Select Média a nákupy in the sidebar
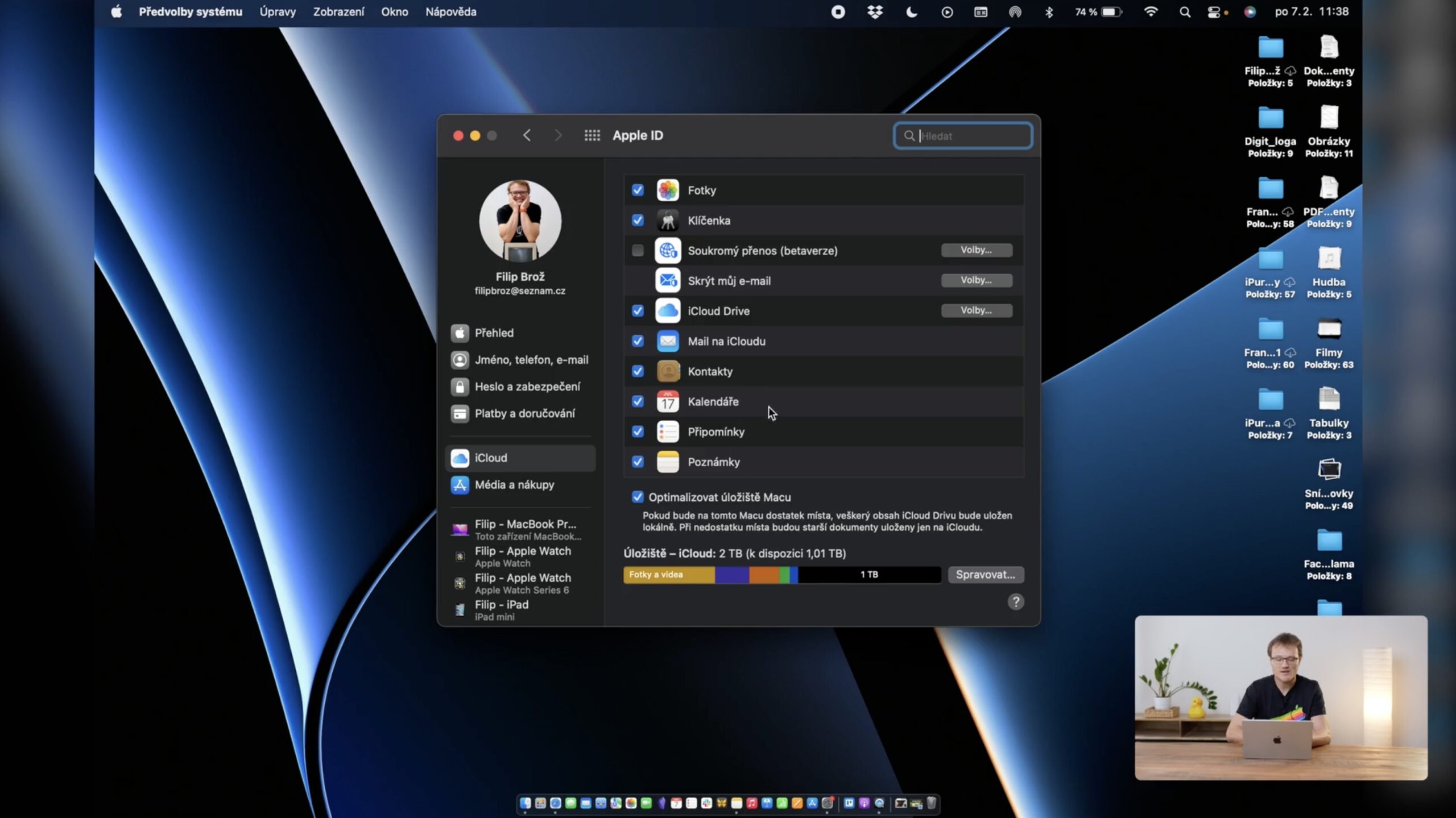The height and width of the screenshot is (818, 1456). pyautogui.click(x=514, y=485)
